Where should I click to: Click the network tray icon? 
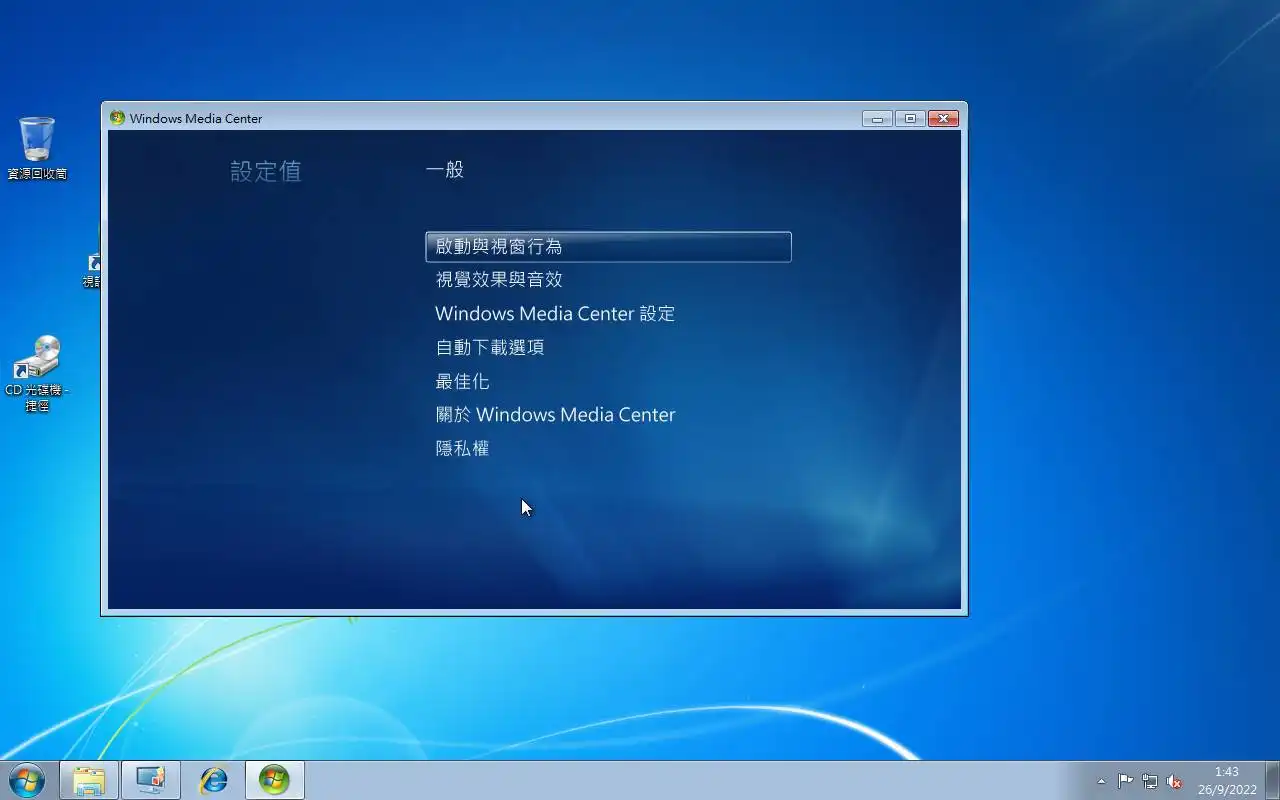click(1150, 781)
